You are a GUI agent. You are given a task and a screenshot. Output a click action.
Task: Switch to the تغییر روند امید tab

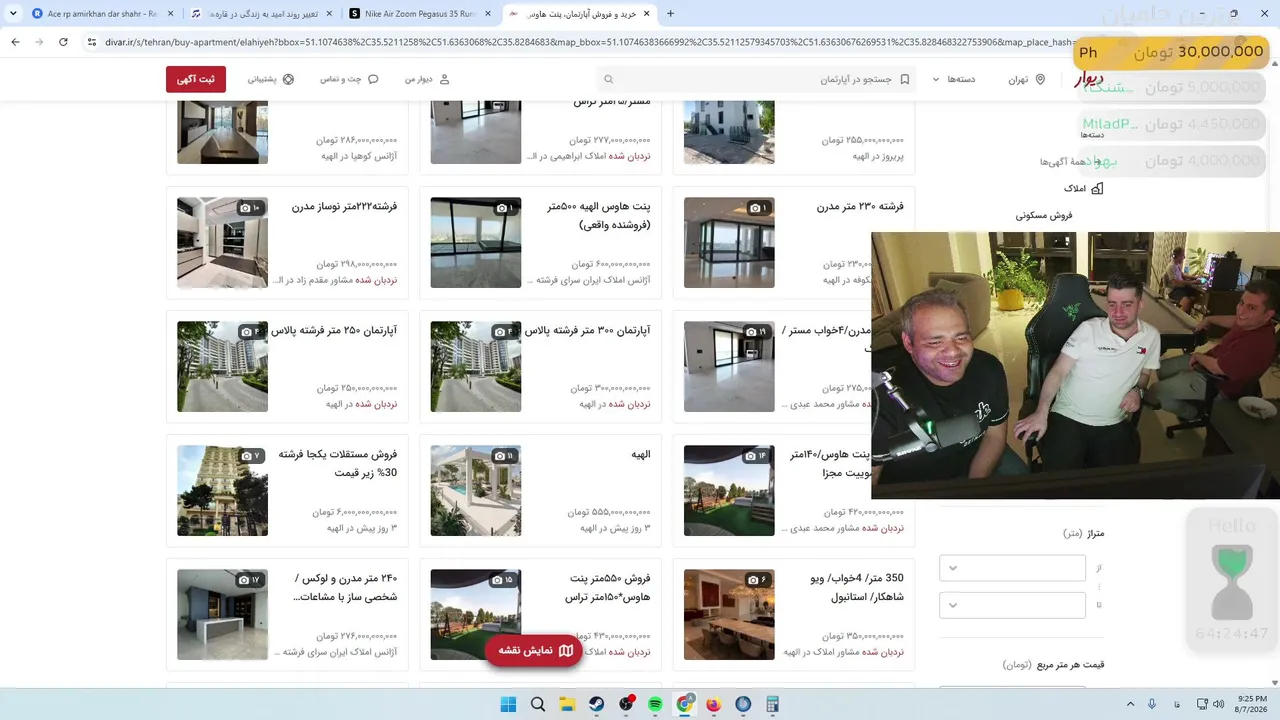pos(261,14)
